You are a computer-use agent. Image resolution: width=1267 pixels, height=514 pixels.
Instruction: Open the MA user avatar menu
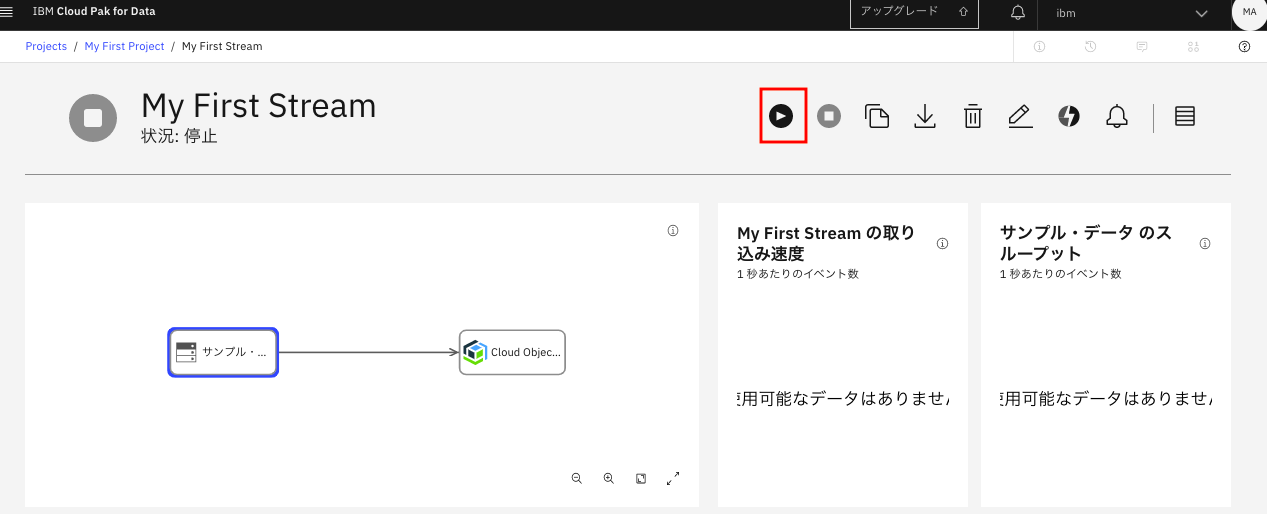1249,12
